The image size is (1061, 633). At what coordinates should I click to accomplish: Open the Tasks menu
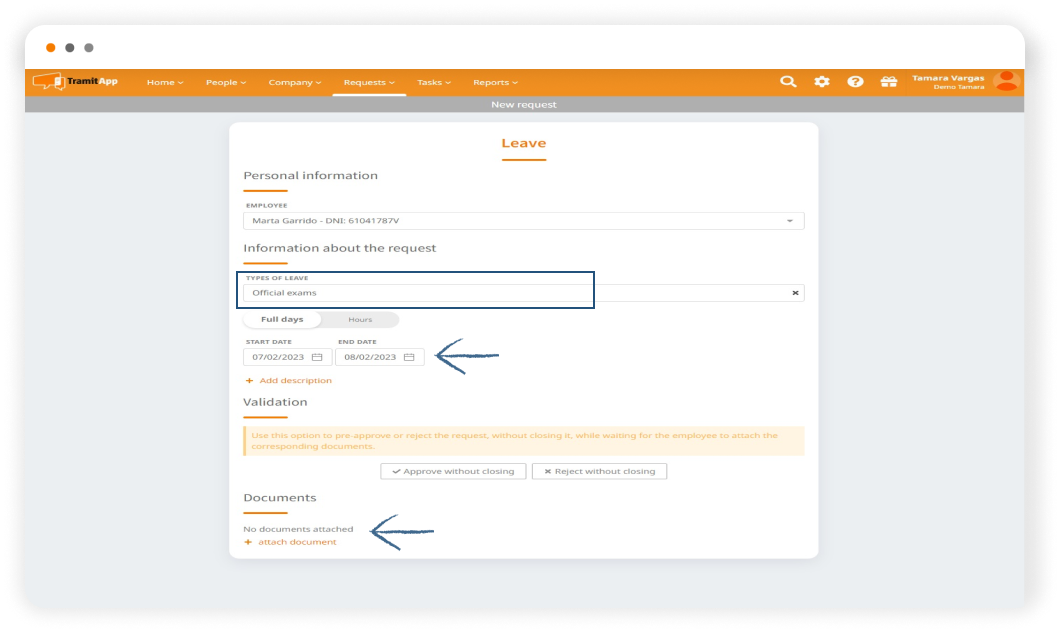tap(434, 82)
